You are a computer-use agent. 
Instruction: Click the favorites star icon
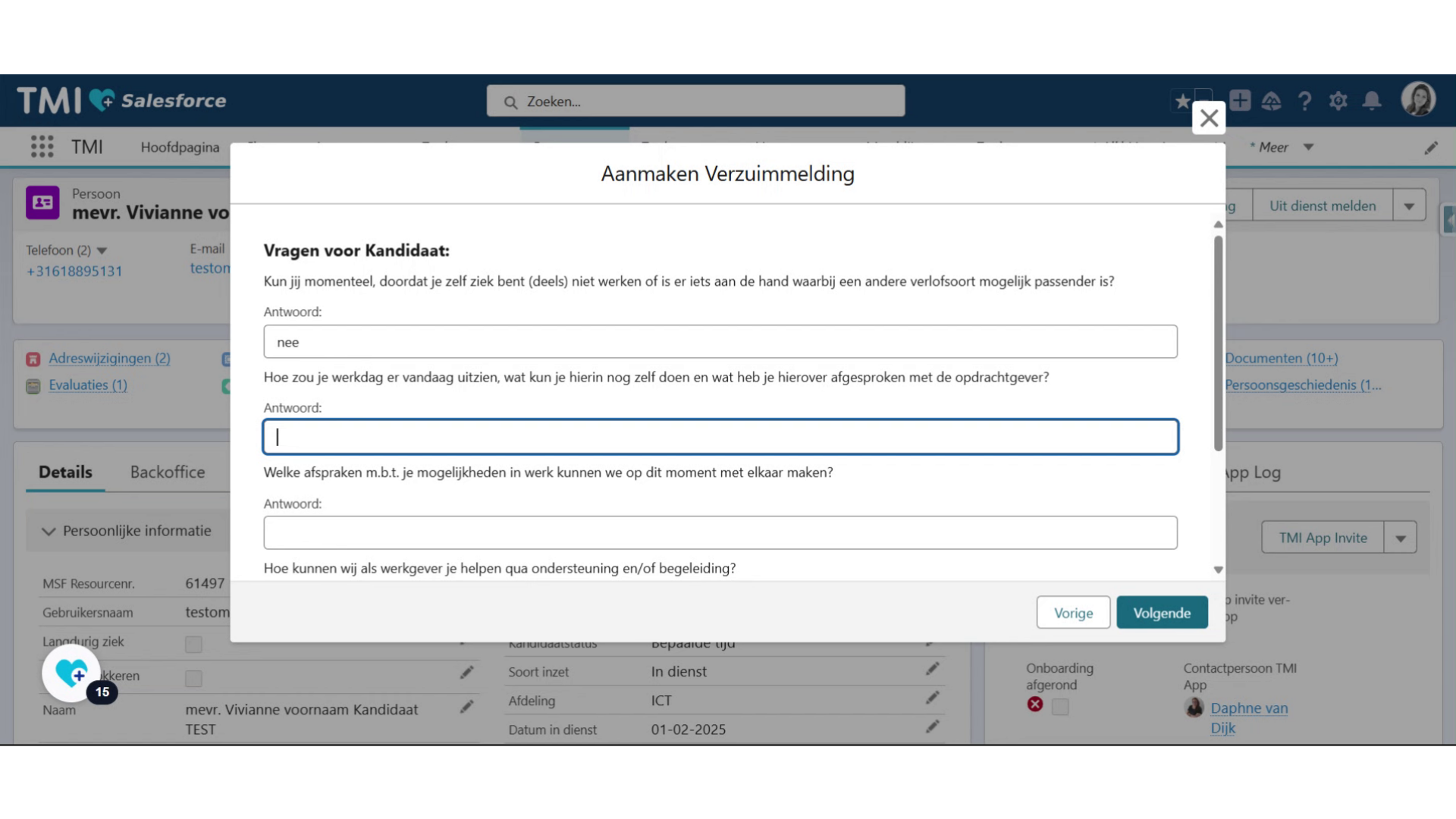[1181, 101]
